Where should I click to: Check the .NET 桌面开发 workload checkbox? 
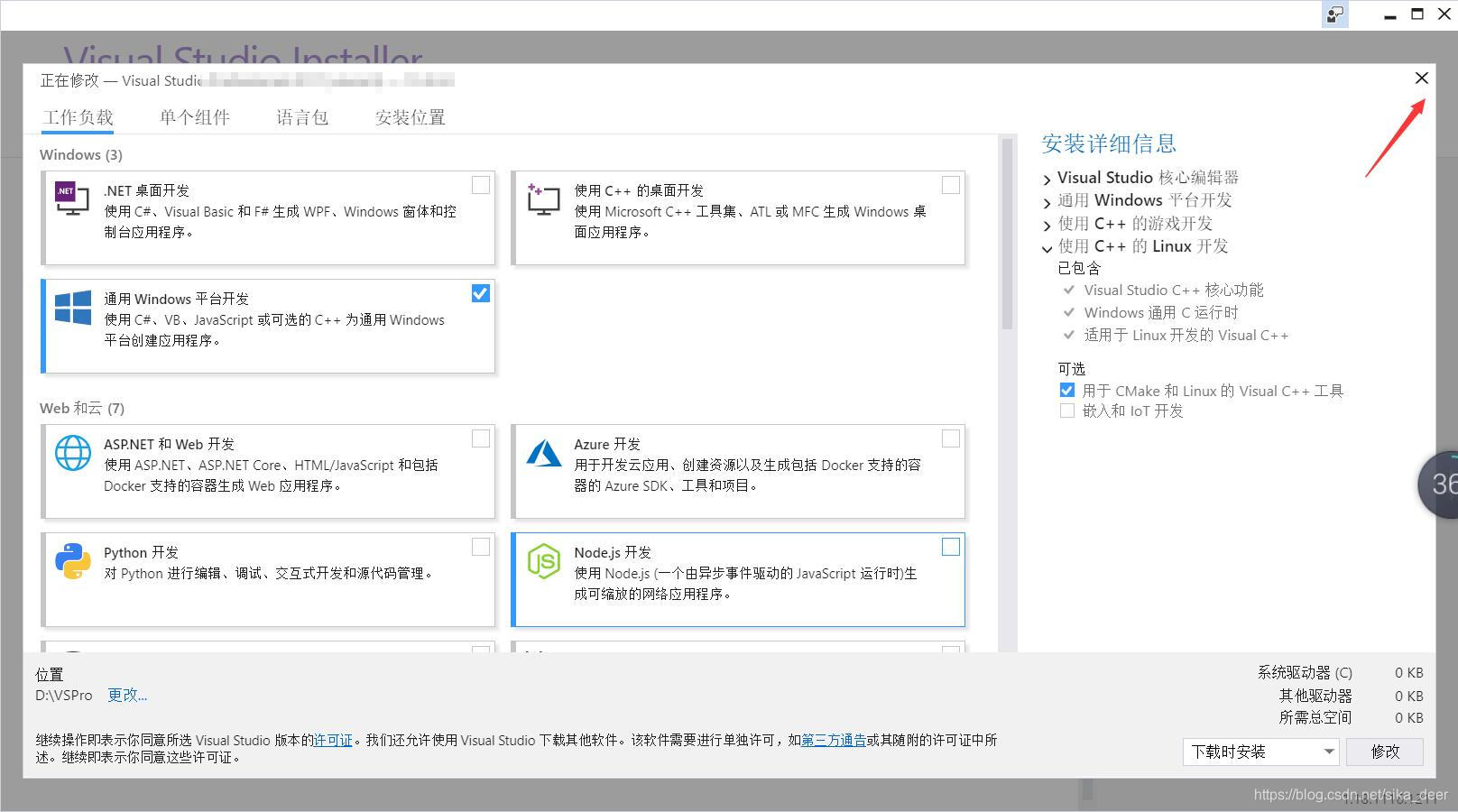[x=481, y=185]
